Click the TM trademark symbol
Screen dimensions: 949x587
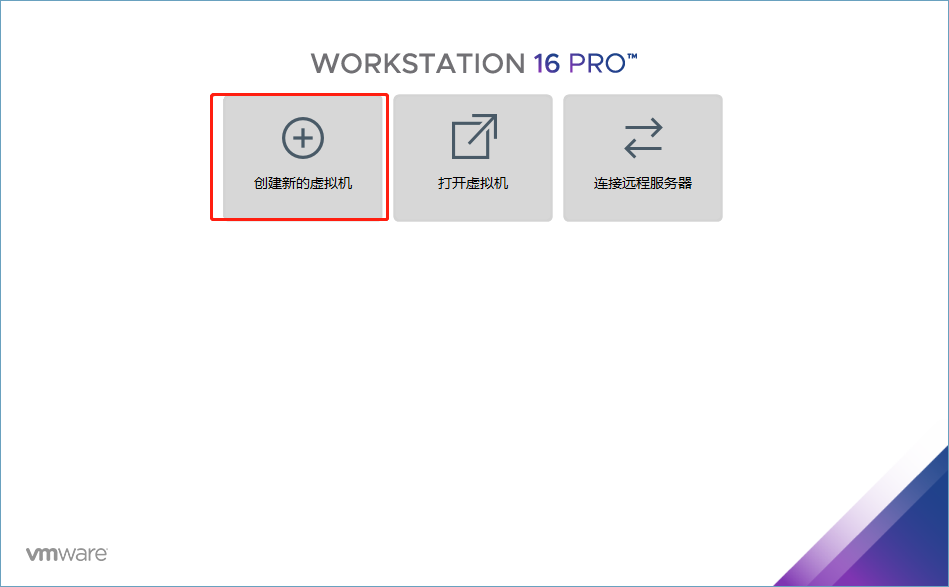pos(632,57)
